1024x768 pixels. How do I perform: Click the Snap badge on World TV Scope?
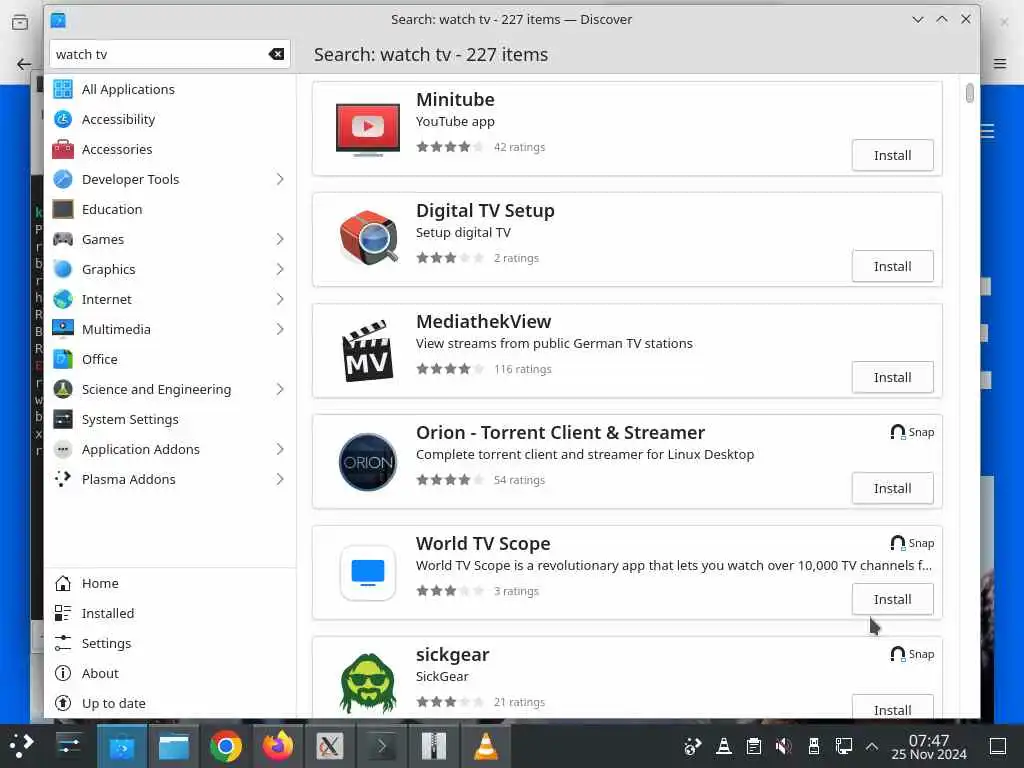coord(912,543)
